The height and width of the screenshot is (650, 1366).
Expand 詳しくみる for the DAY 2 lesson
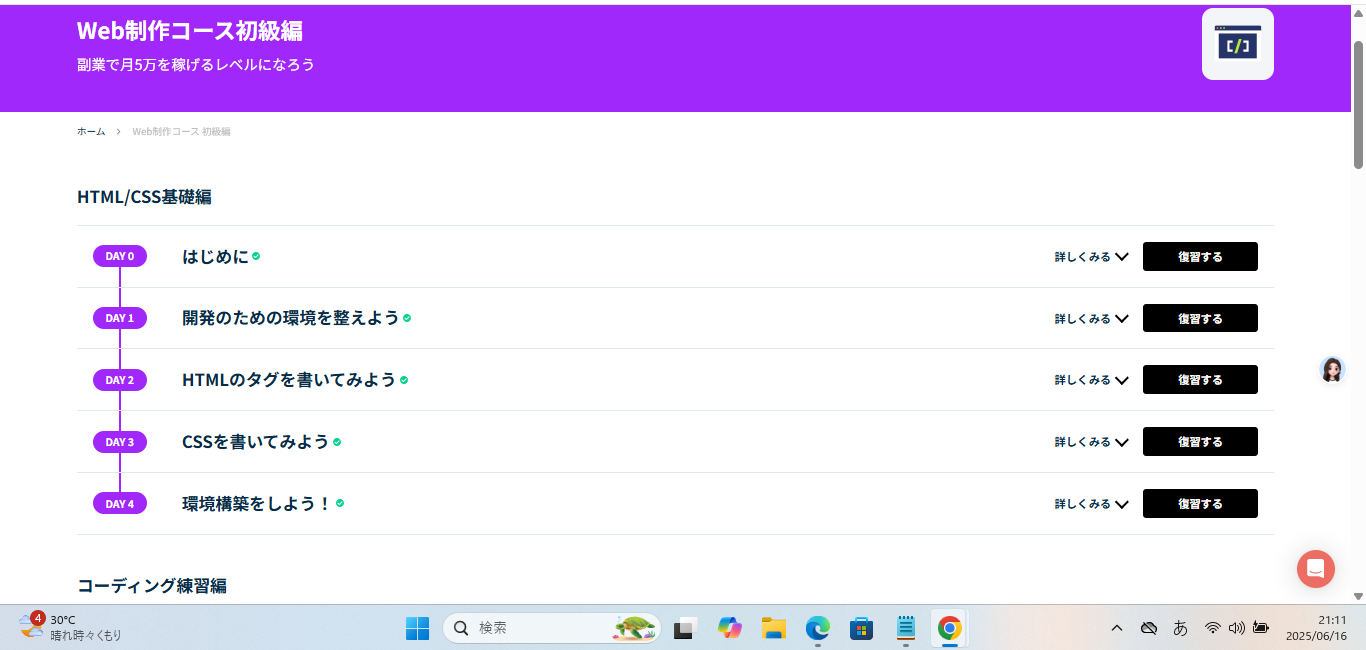[1091, 380]
